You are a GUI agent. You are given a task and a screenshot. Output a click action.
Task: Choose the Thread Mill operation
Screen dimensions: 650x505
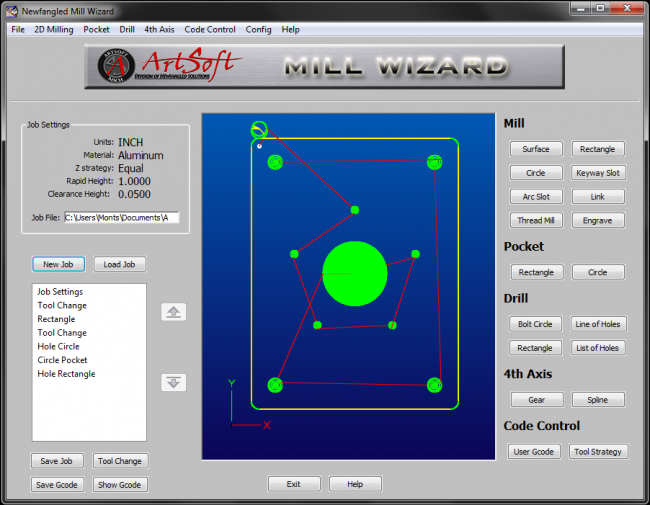coord(536,221)
